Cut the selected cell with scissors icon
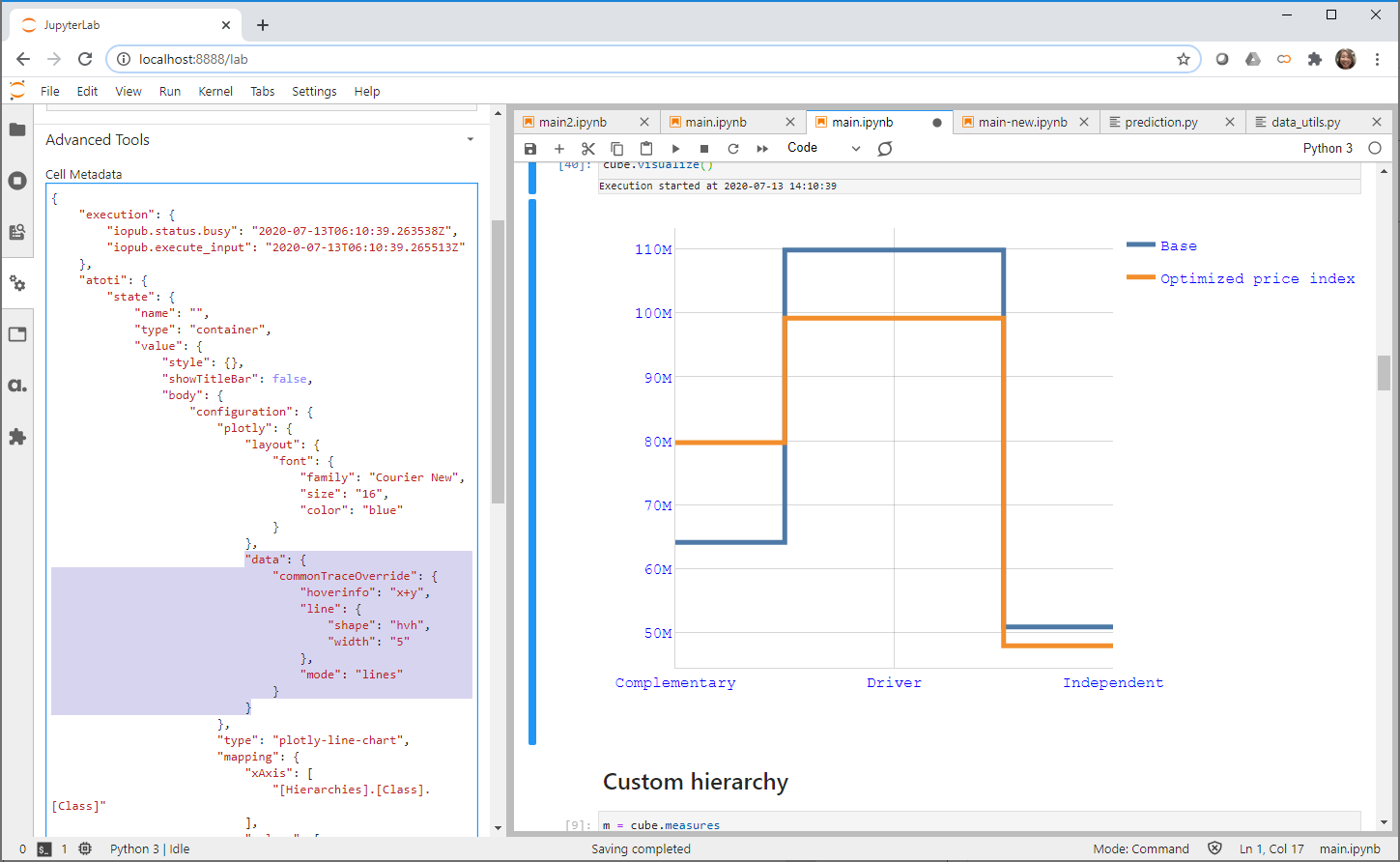1400x862 pixels. coord(588,148)
